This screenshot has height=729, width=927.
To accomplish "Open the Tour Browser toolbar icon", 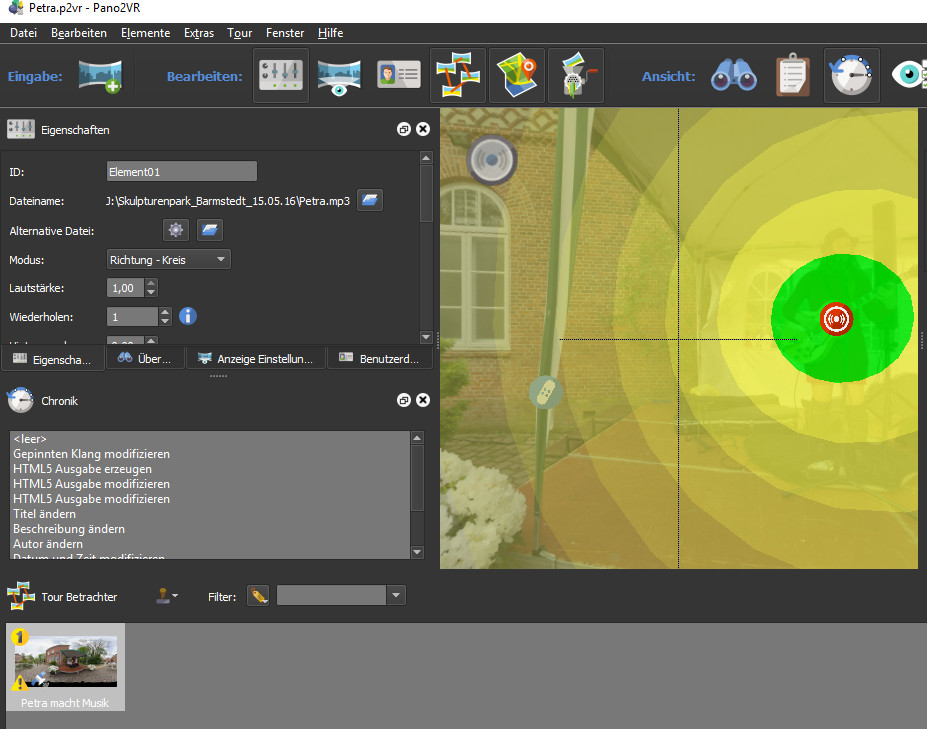I will click(x=458, y=76).
